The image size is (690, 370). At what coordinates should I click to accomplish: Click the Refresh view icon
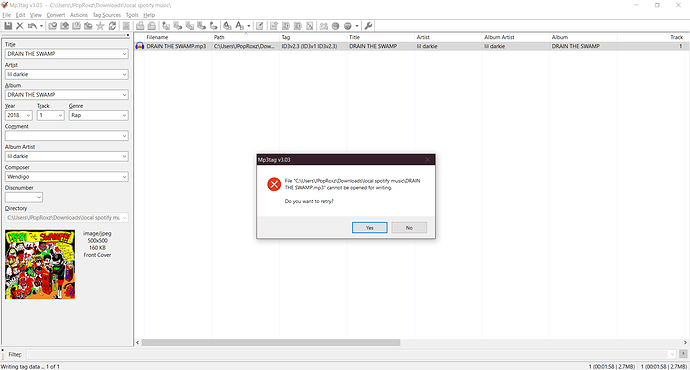[x=112, y=26]
